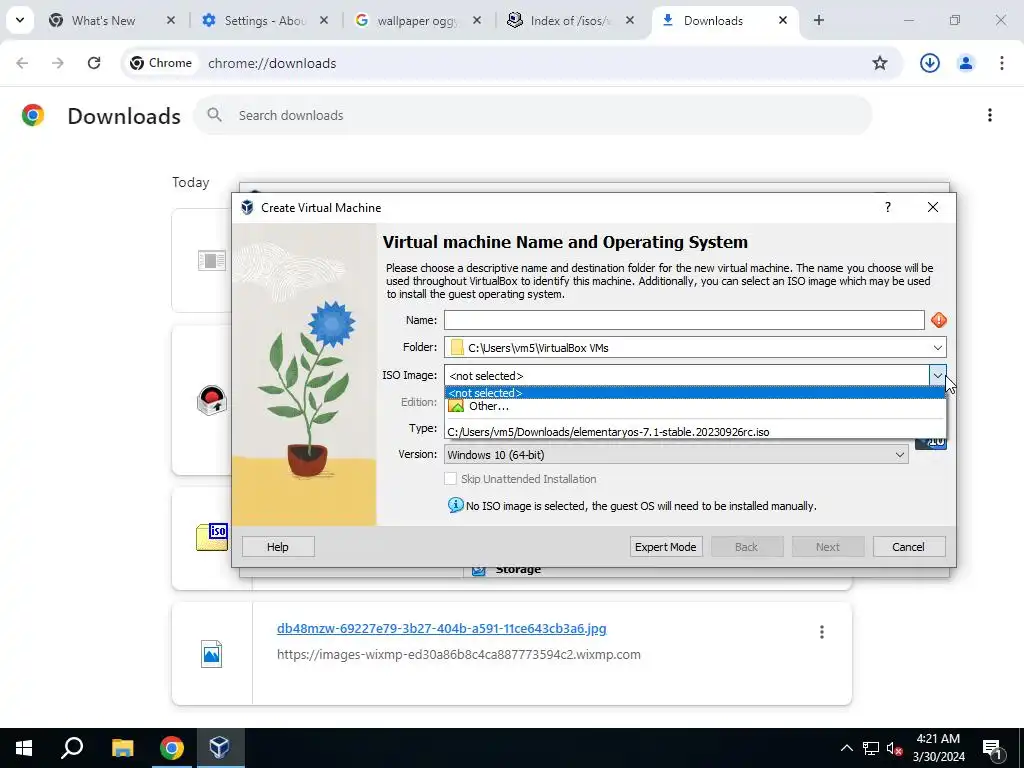Go forward in Chrome
Screen dimensions: 1024x768
(58, 63)
